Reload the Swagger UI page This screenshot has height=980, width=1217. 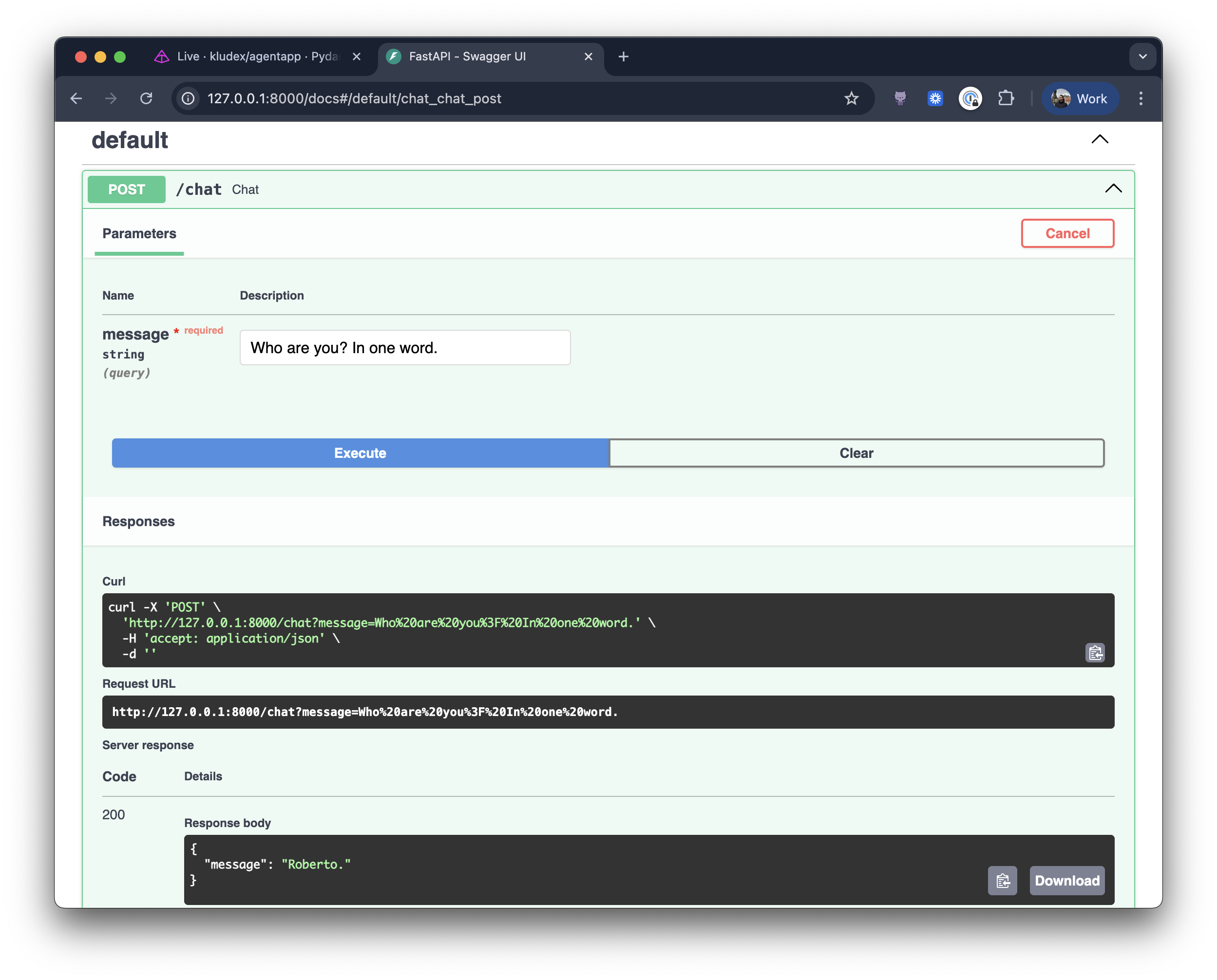point(146,98)
